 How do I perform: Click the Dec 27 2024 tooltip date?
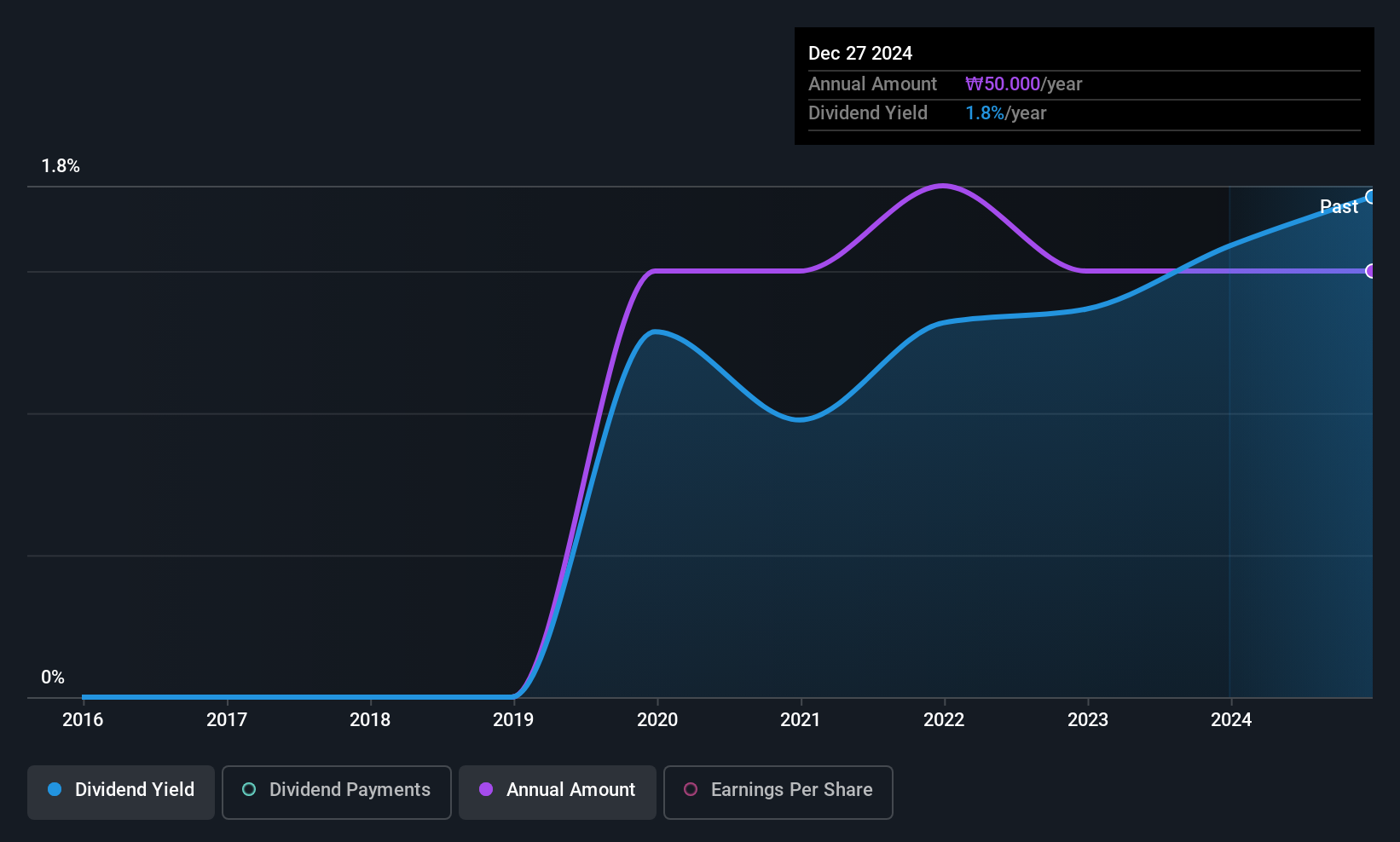pyautogui.click(x=860, y=54)
